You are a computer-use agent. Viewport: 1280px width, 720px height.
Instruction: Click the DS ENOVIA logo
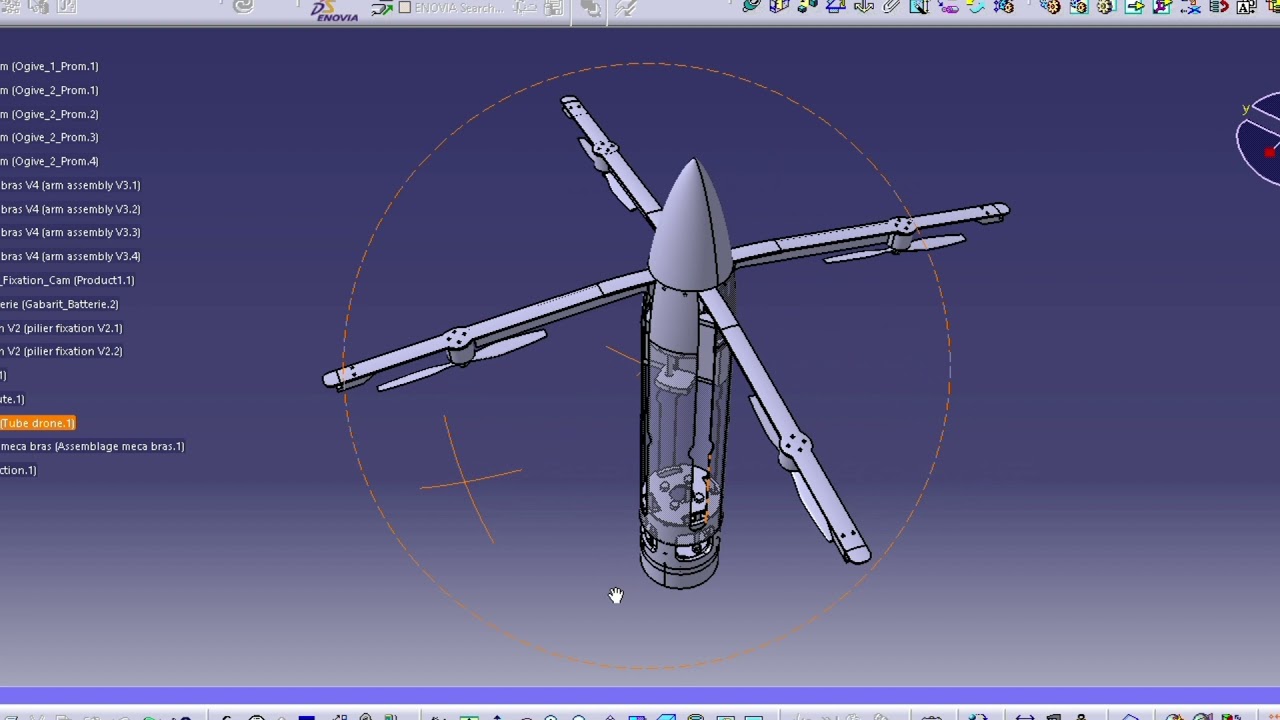pos(334,10)
